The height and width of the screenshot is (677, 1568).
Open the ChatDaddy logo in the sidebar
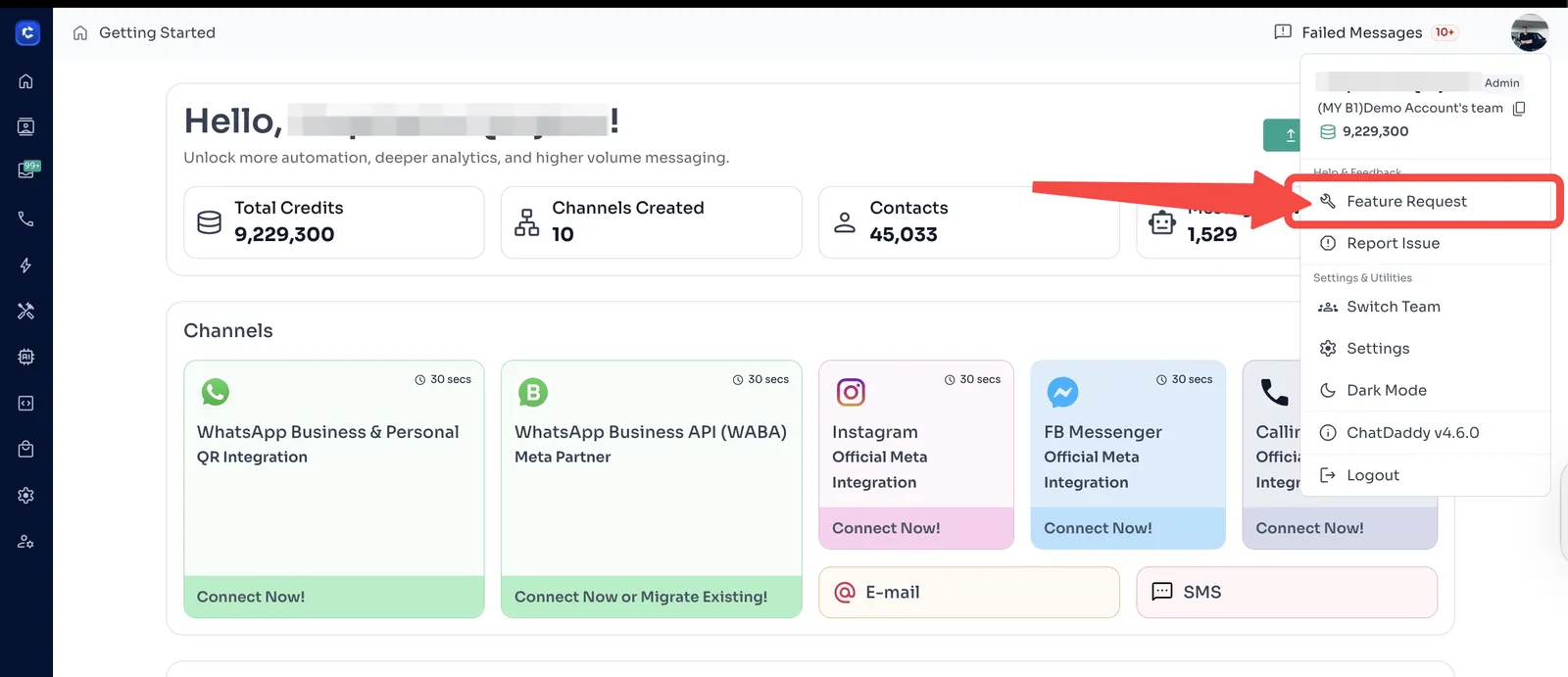tap(26, 33)
